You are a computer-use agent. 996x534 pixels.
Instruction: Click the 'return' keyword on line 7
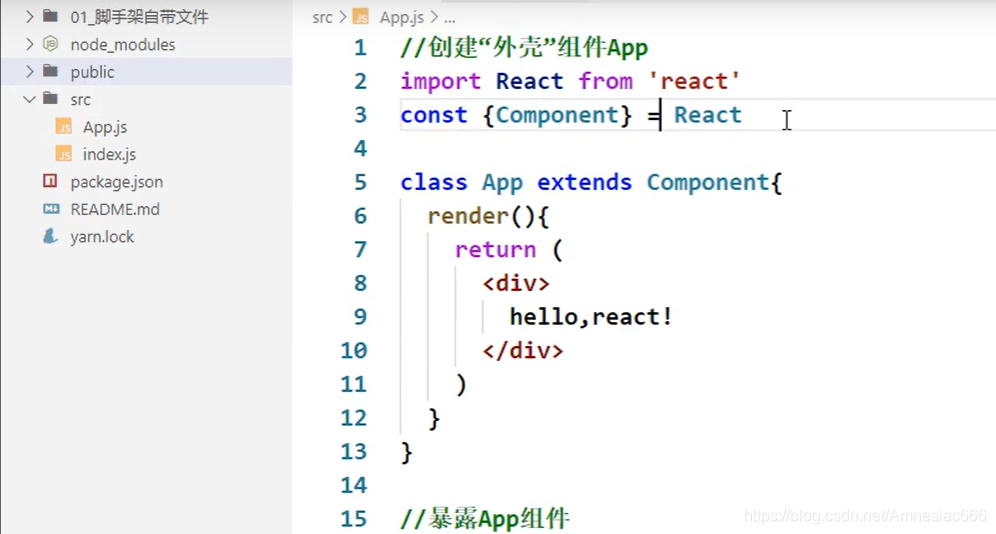coord(495,250)
